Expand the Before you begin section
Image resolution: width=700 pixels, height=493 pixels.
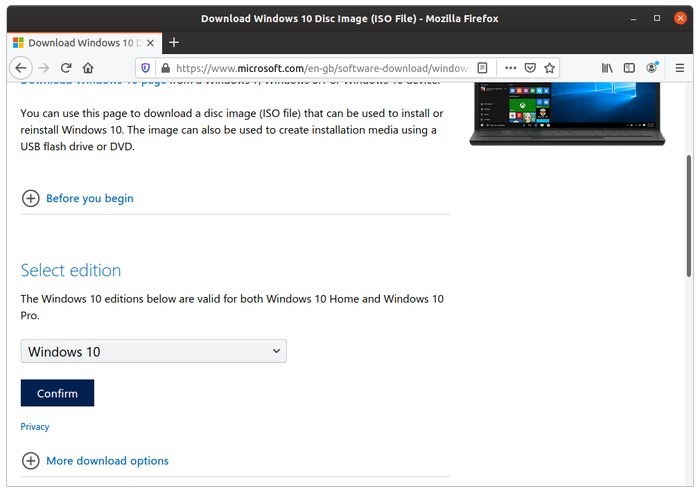click(90, 198)
